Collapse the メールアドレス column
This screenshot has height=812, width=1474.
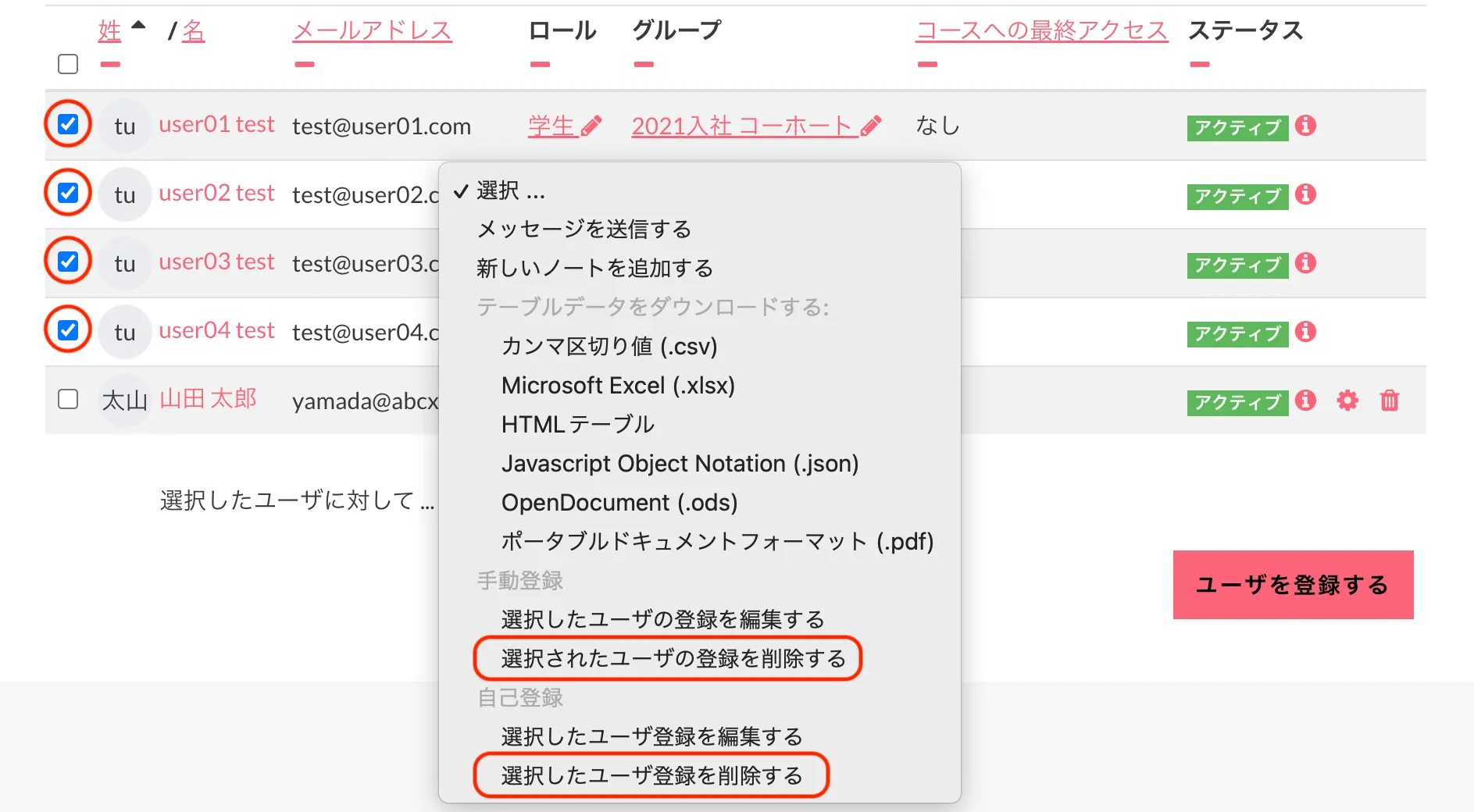click(304, 65)
